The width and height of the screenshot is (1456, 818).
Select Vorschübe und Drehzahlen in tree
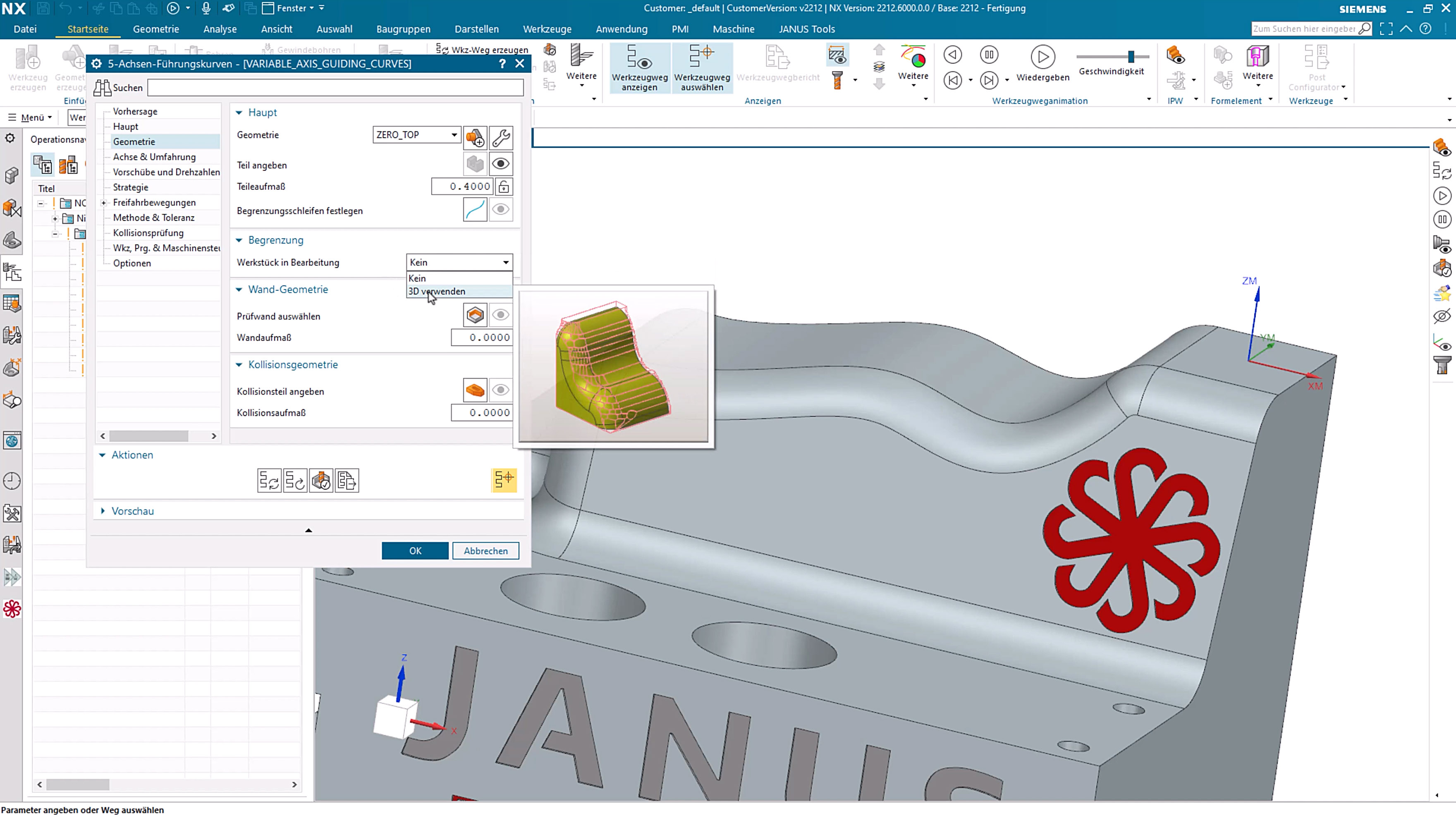pyautogui.click(x=166, y=172)
